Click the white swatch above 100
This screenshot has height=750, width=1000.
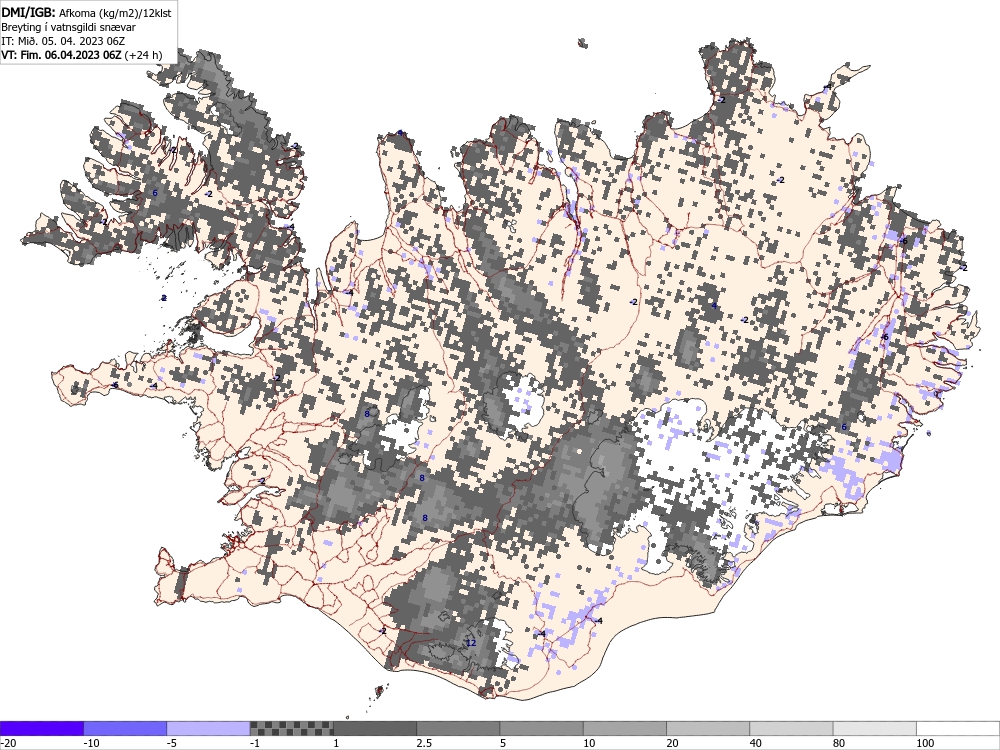pyautogui.click(x=958, y=728)
